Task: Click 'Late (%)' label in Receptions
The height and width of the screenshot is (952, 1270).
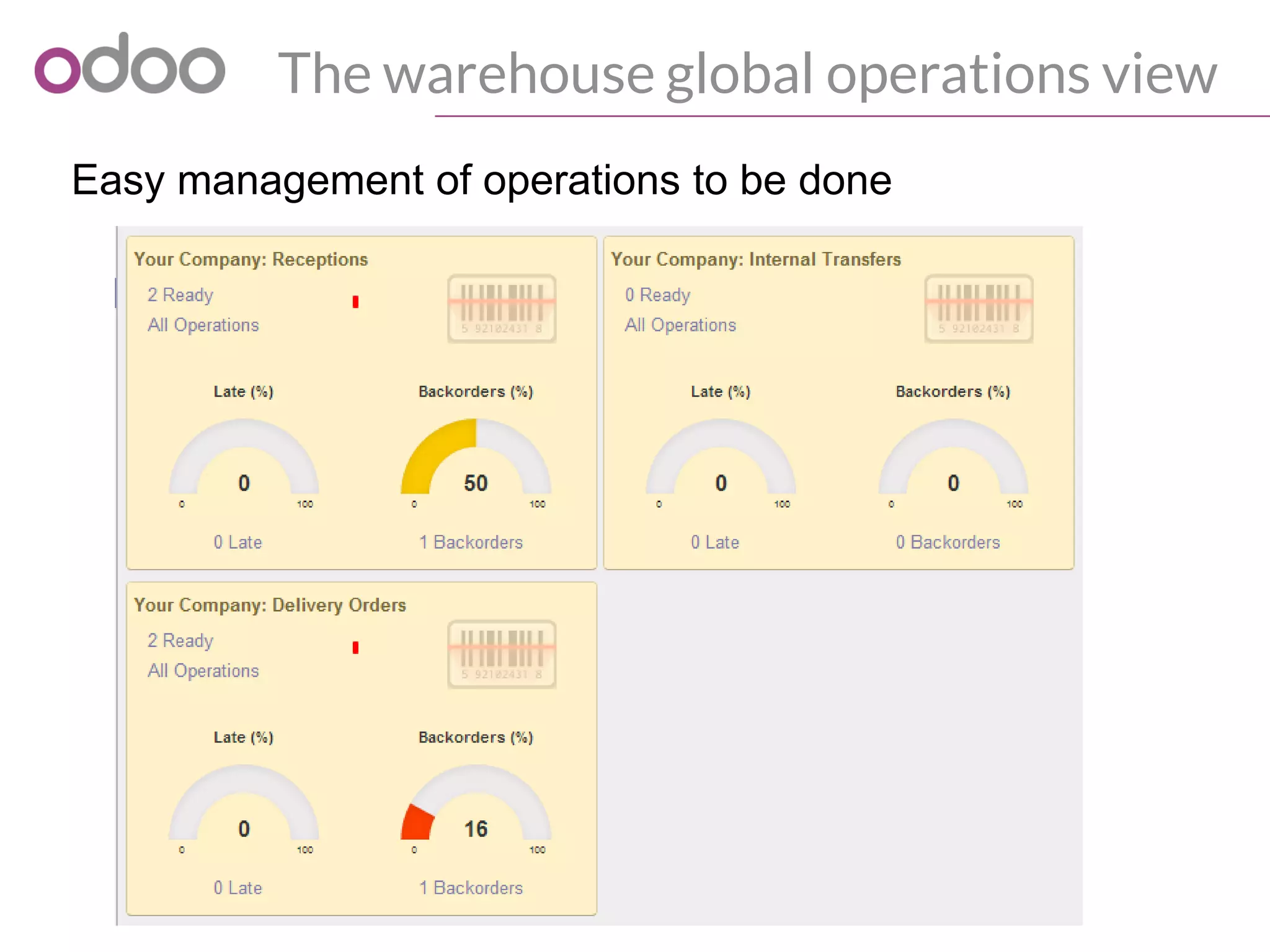Action: tap(244, 392)
